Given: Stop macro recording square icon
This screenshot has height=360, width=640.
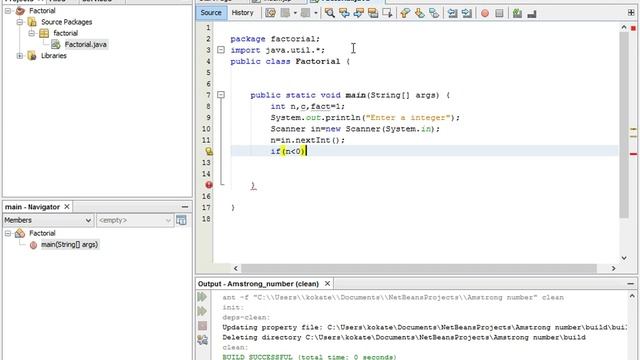Looking at the screenshot, I should coord(499,13).
